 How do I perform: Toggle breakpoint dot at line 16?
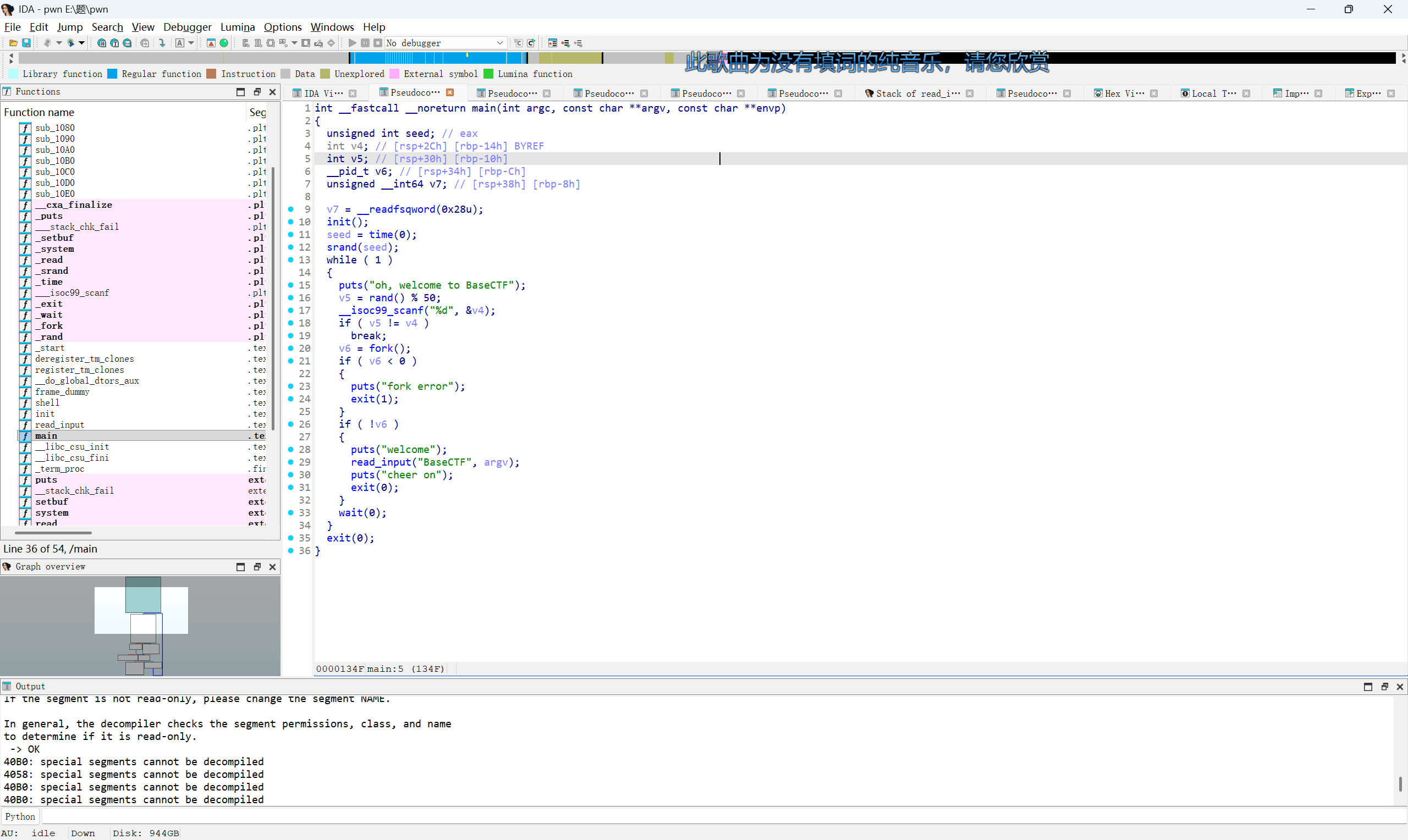291,298
